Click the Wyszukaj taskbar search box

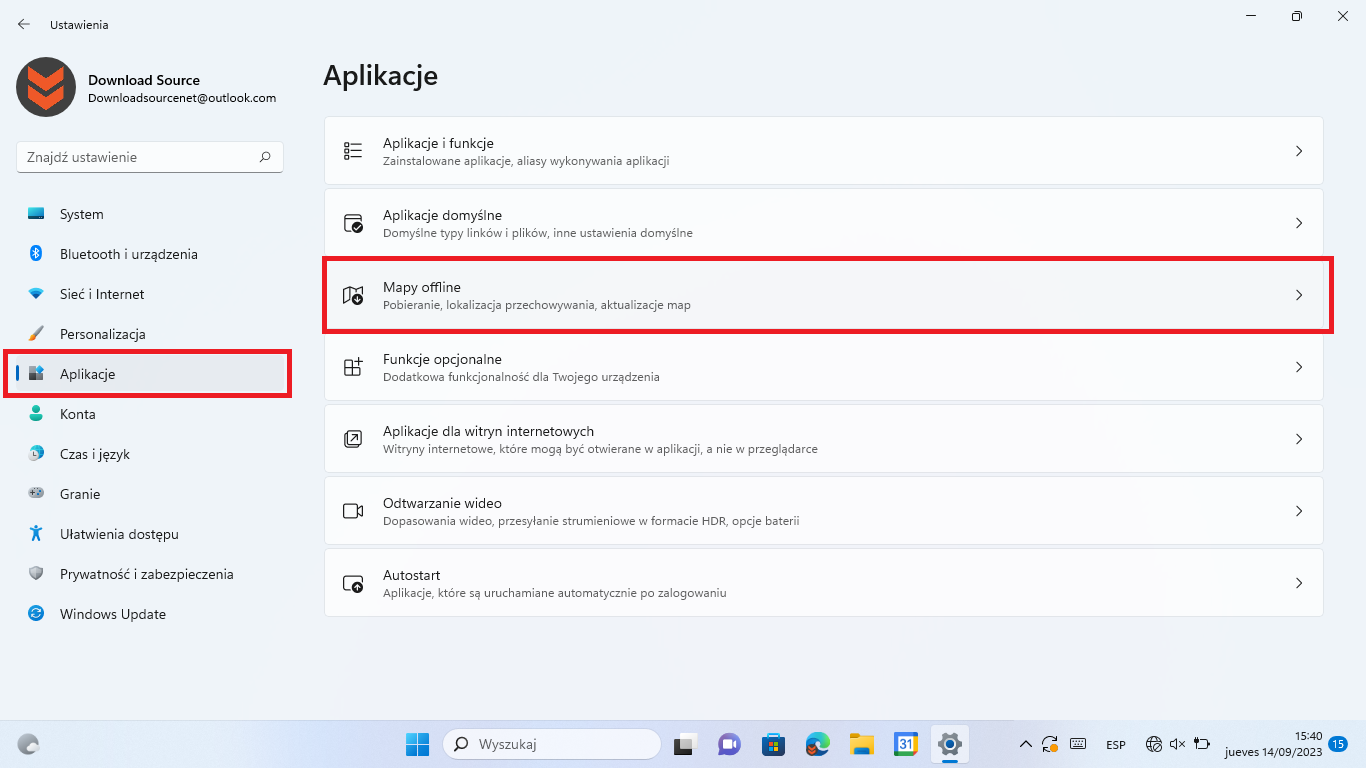pyautogui.click(x=552, y=744)
